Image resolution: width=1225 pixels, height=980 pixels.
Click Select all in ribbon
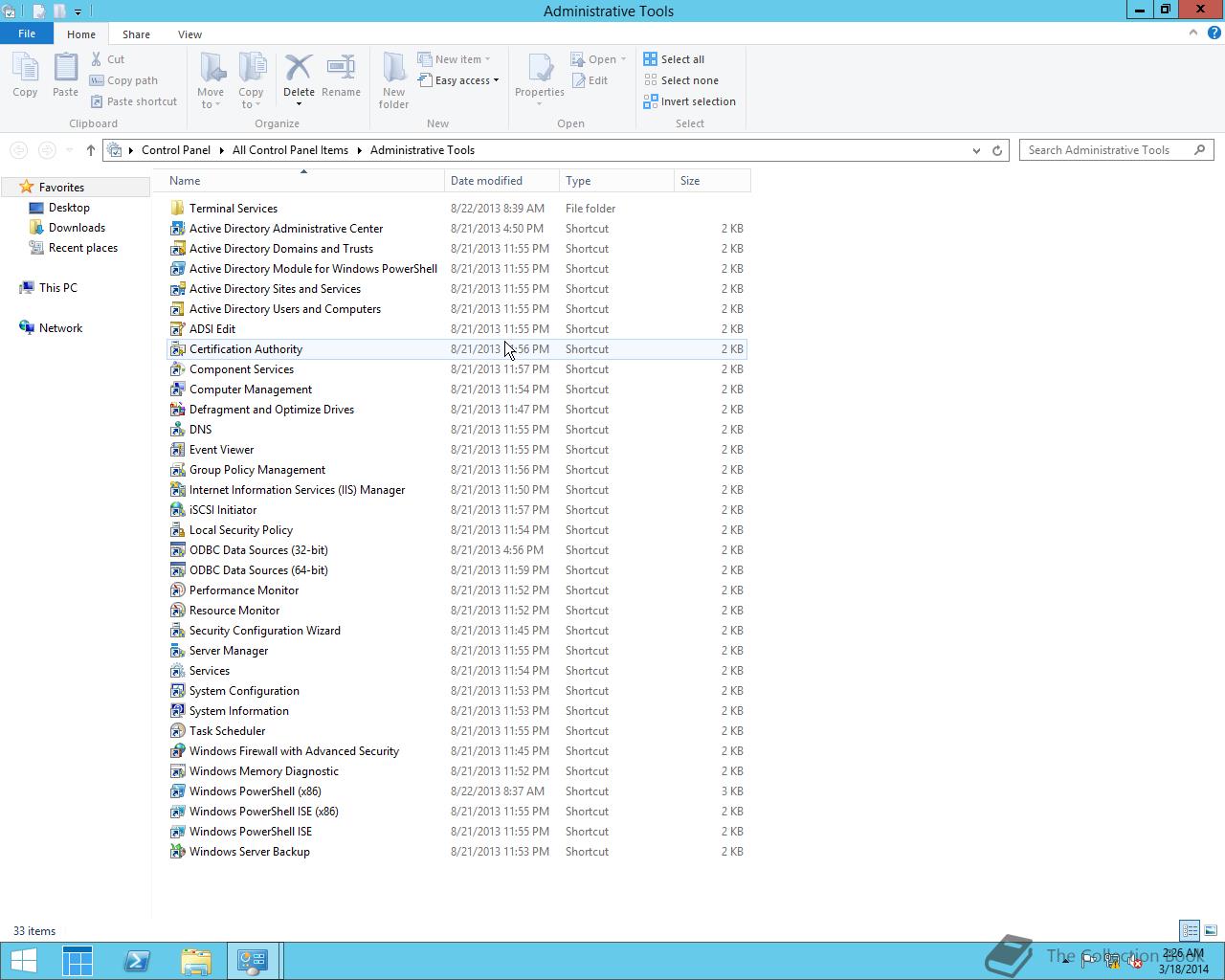[674, 59]
